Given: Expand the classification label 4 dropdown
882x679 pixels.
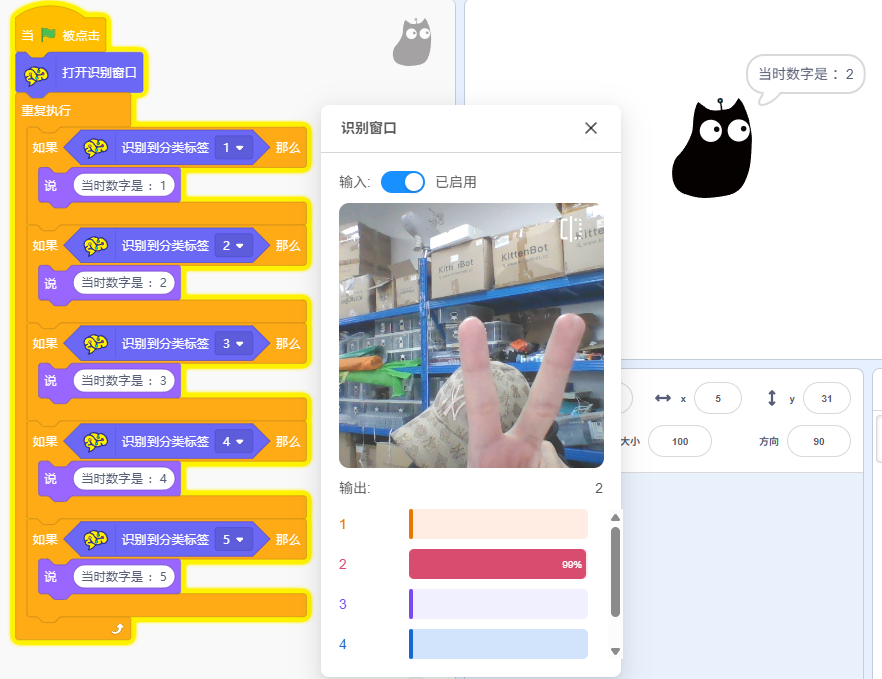Looking at the screenshot, I should [x=233, y=442].
